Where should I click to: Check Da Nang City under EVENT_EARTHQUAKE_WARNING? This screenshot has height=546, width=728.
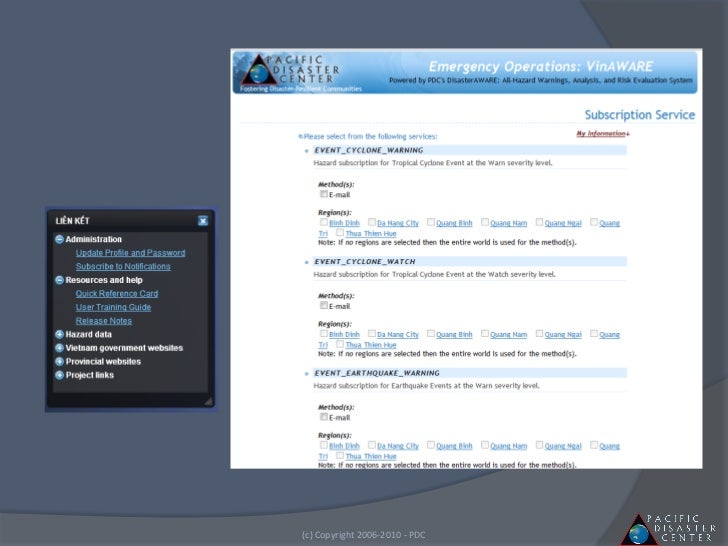pos(372,445)
